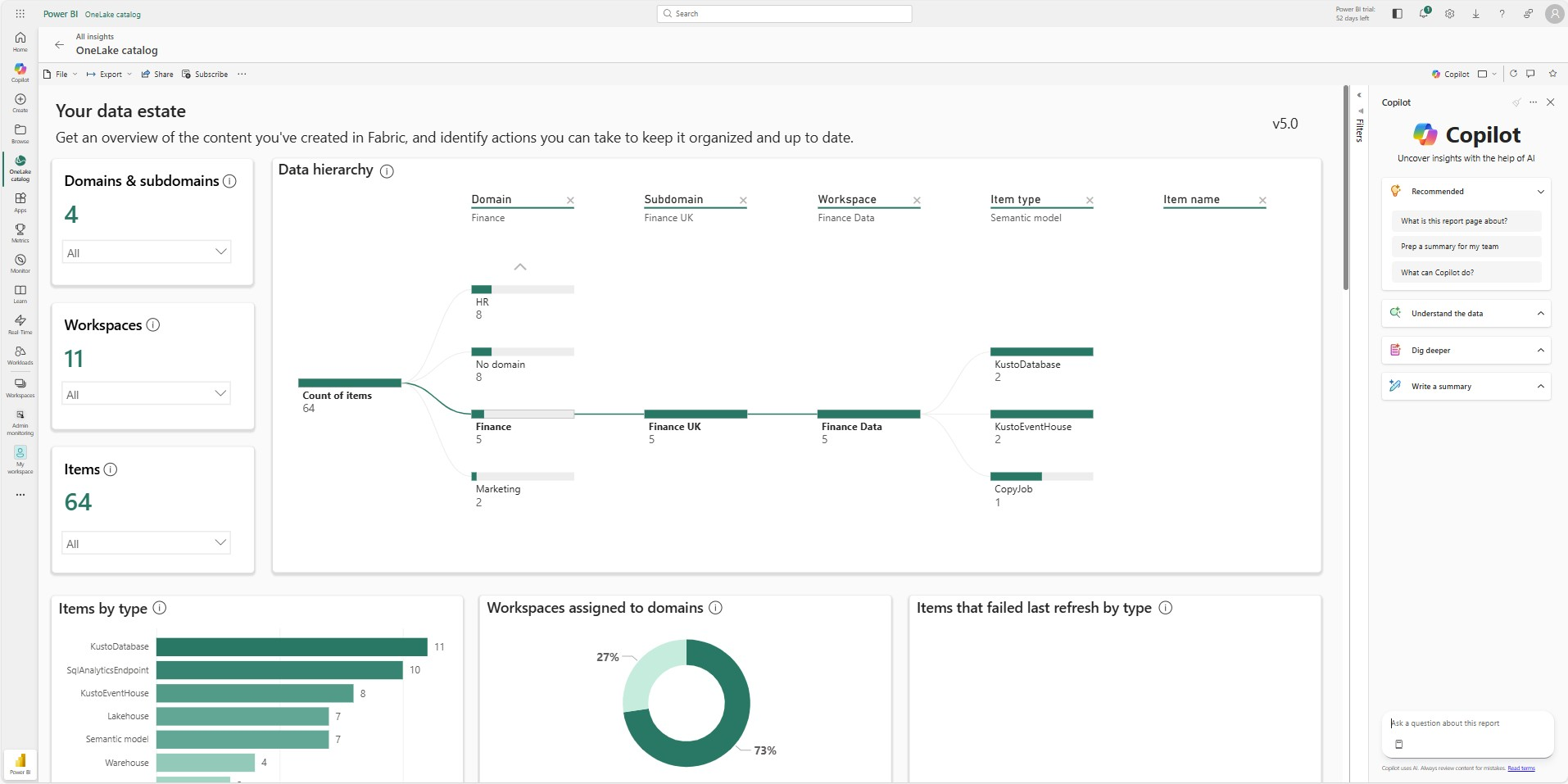Screen dimensions: 1568x784
Task: Select the KustoDatabase bar in chart
Action: pos(291,647)
